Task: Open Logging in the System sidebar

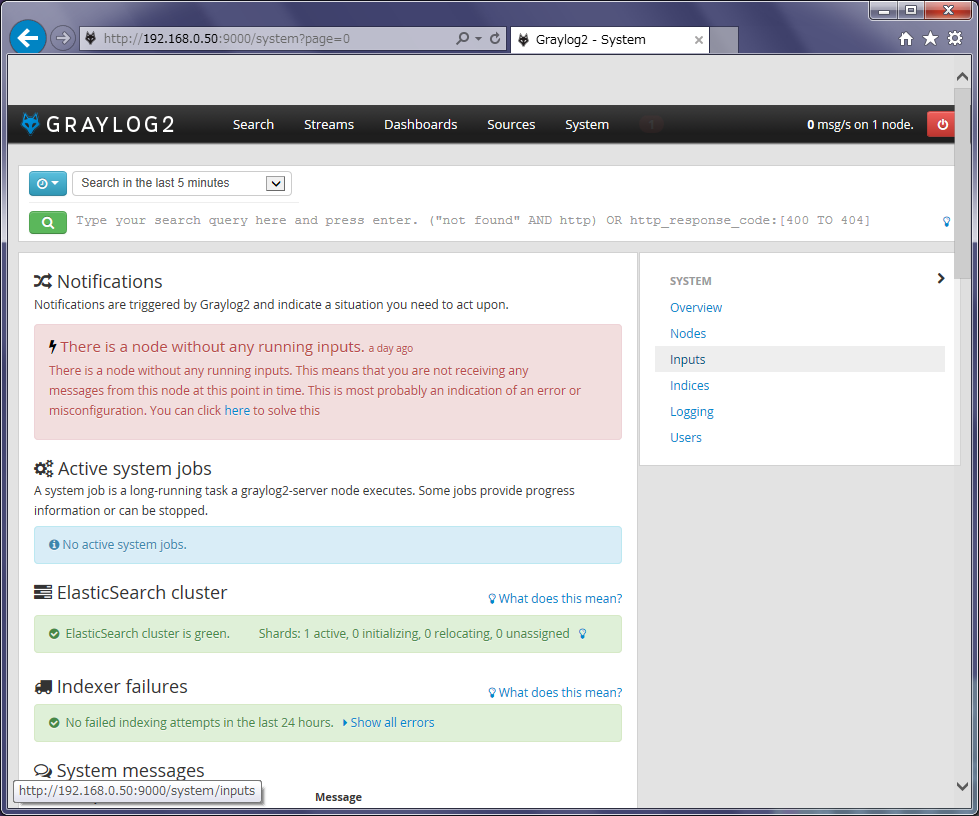Action: coord(692,411)
